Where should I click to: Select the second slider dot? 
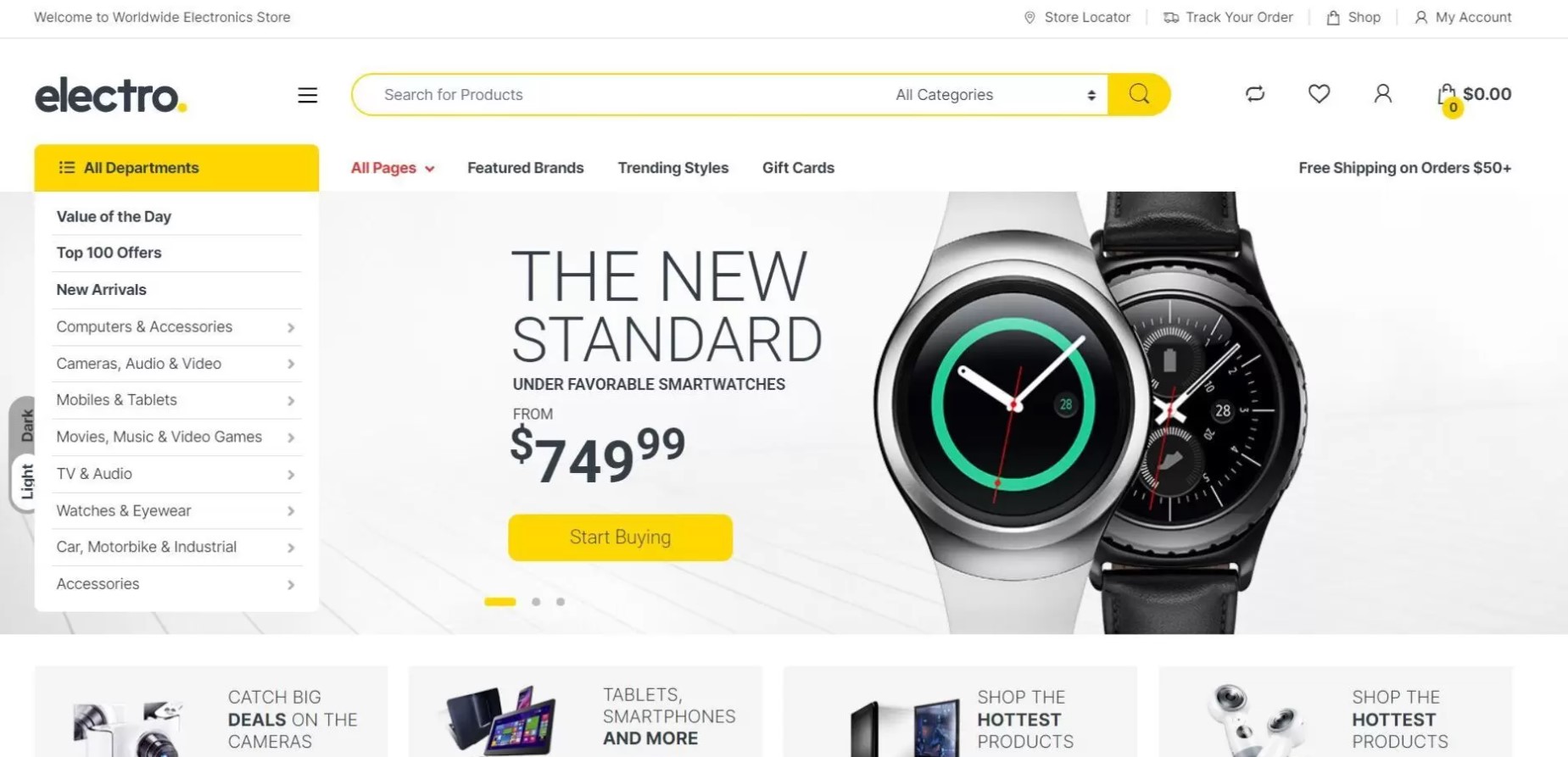536,602
